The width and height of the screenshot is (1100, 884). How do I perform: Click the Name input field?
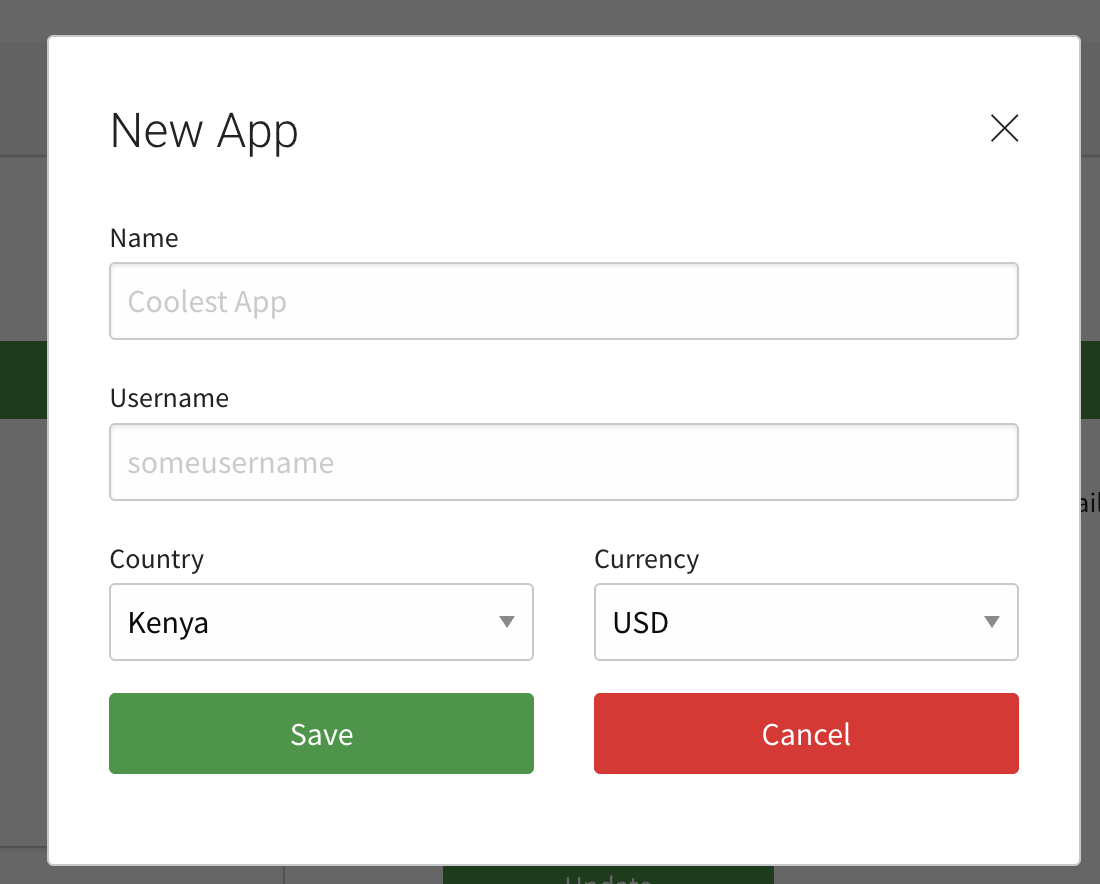coord(563,301)
